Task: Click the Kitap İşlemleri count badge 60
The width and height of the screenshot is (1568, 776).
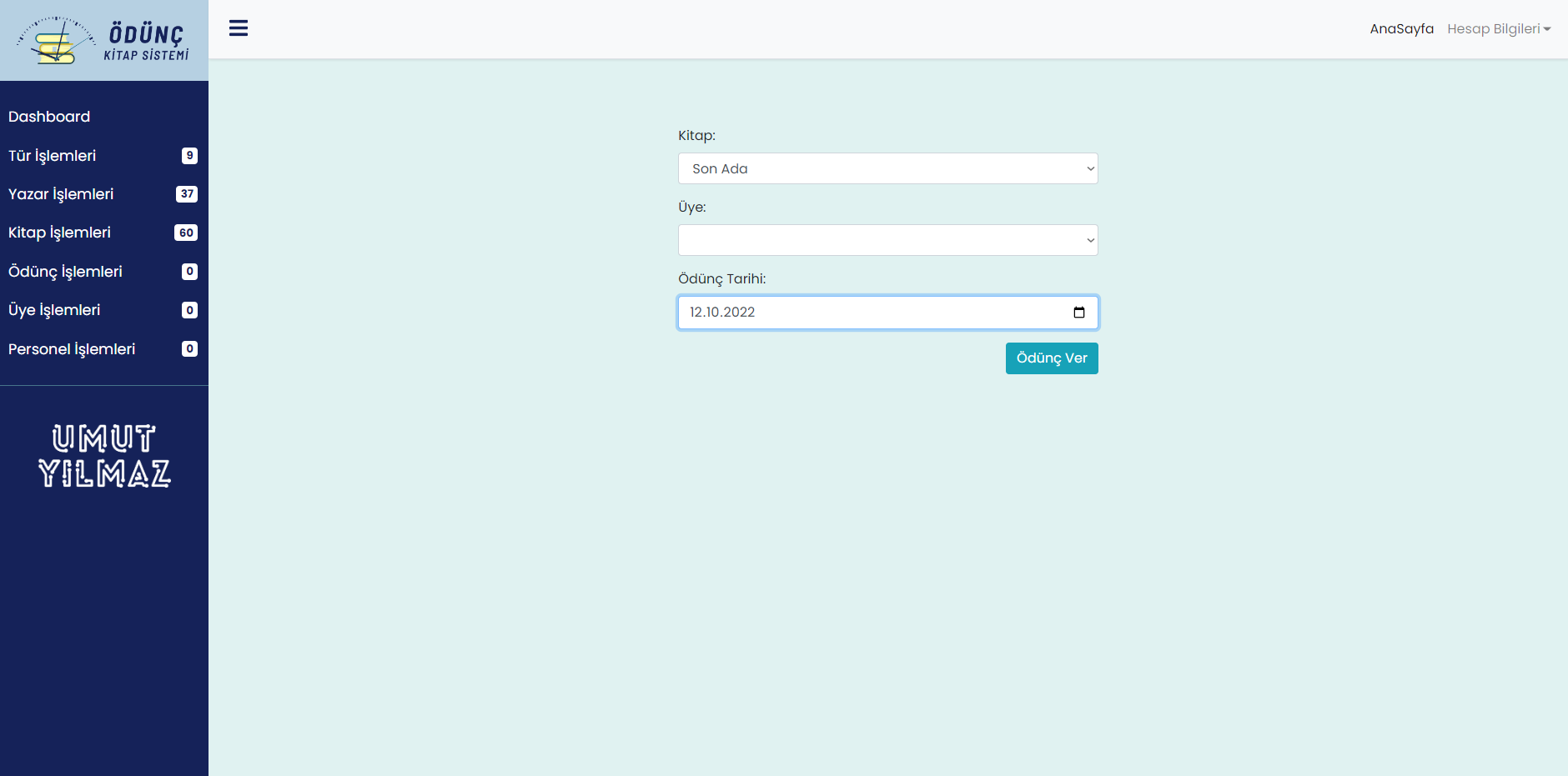Action: pyautogui.click(x=186, y=233)
